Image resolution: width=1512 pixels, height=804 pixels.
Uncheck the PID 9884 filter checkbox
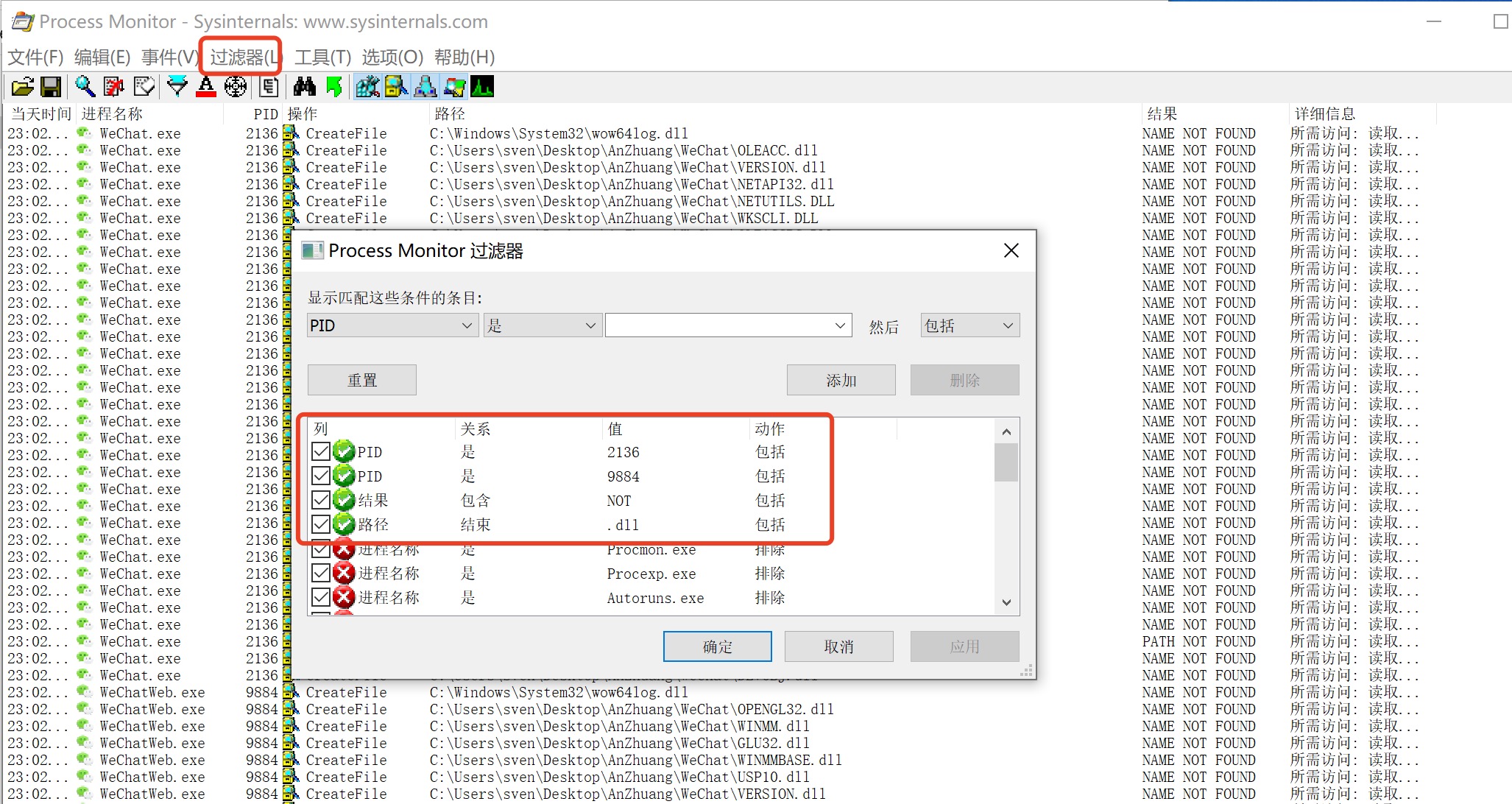320,476
